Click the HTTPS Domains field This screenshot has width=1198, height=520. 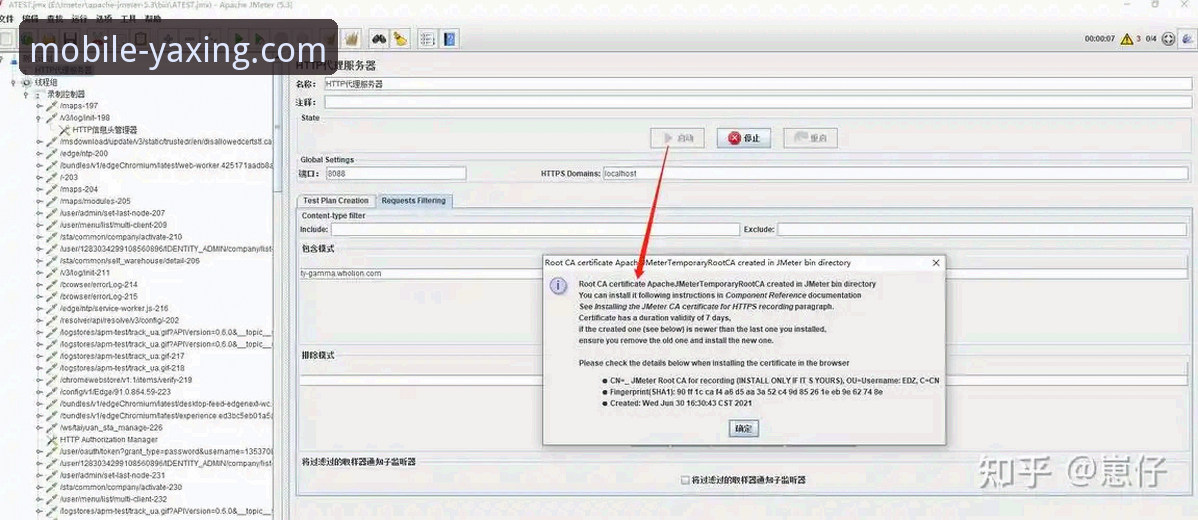(895, 173)
